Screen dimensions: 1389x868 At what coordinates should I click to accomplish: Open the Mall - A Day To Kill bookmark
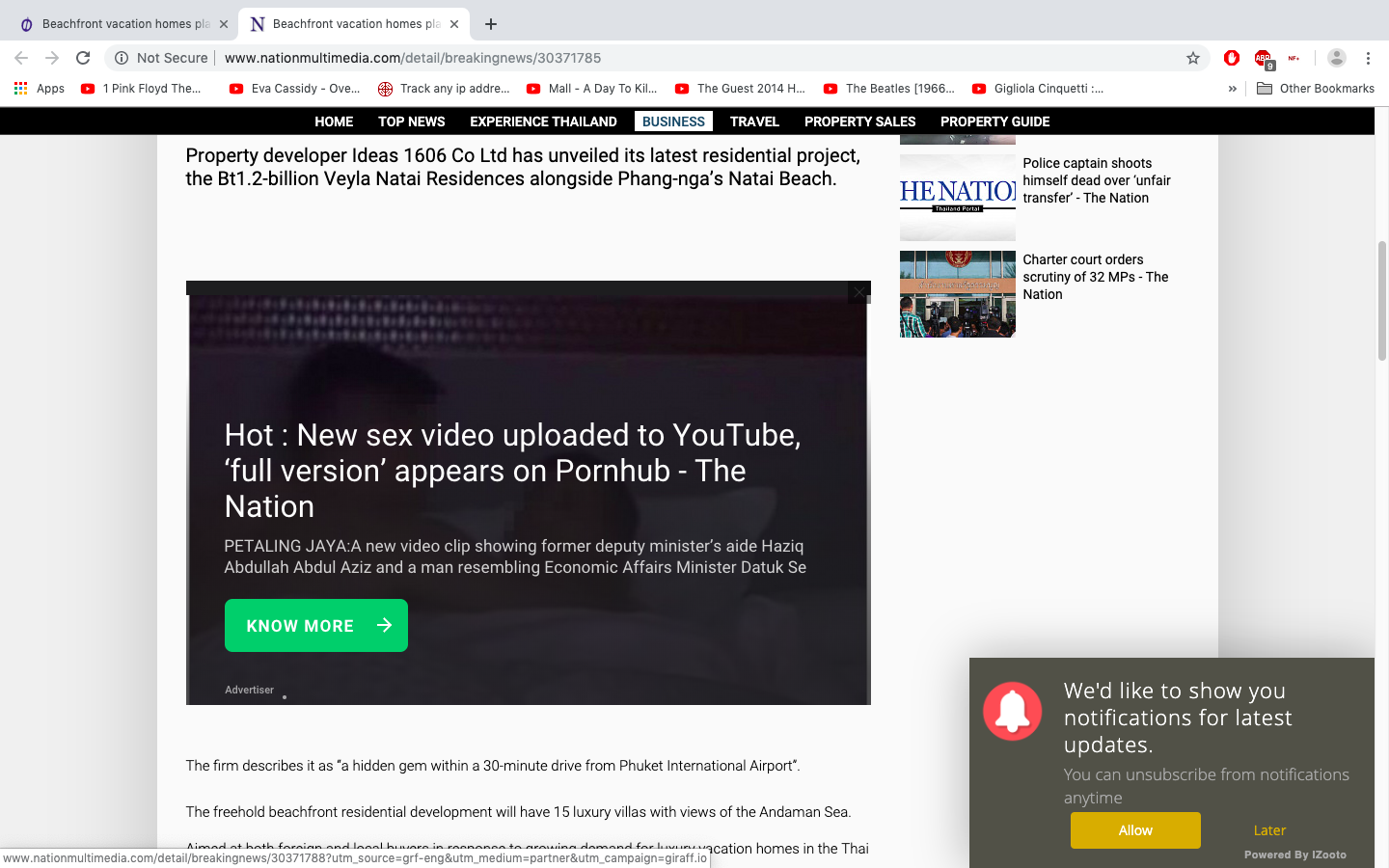click(x=592, y=88)
